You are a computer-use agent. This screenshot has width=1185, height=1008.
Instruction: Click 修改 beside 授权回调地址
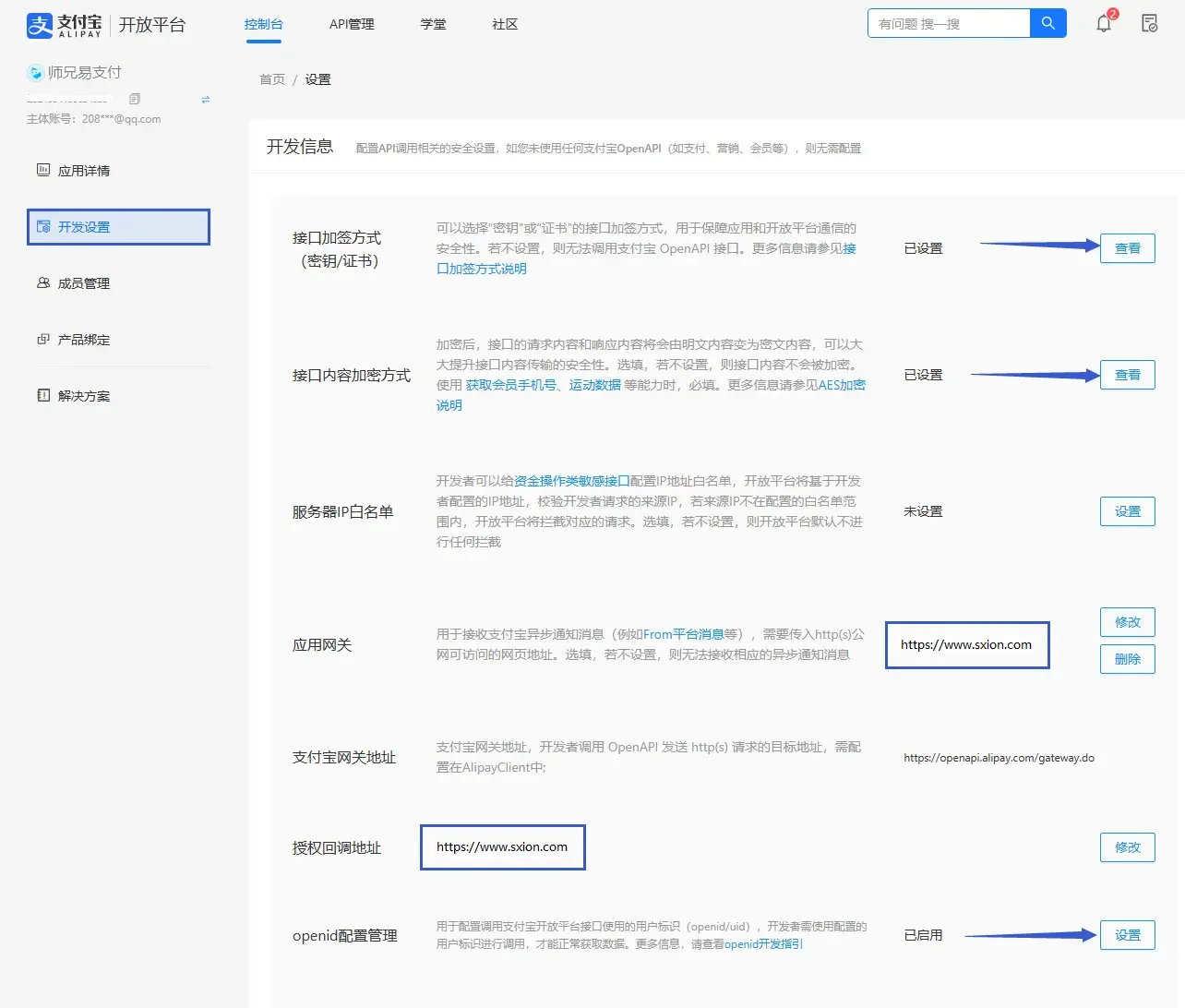coord(1127,846)
